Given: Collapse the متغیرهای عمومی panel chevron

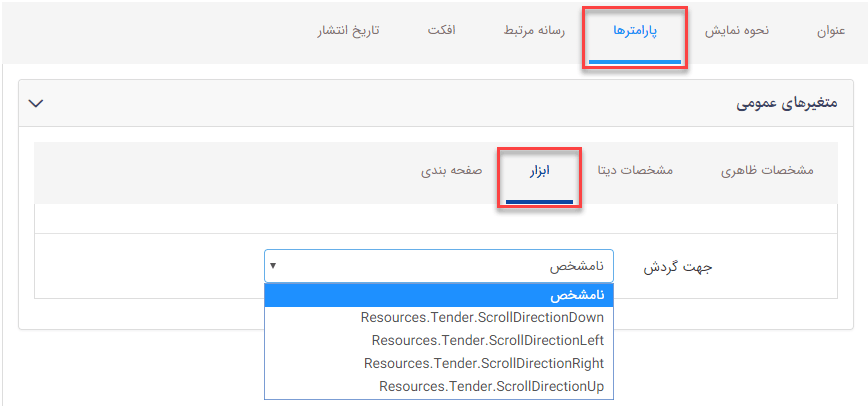Looking at the screenshot, I should coord(36,103).
